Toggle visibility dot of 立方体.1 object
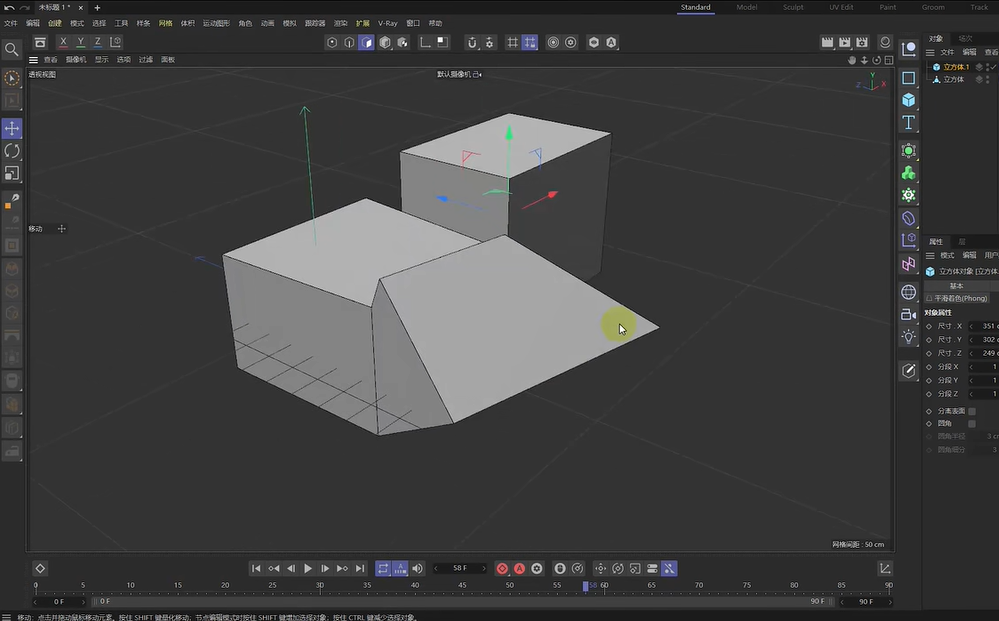999x621 pixels. (x=988, y=65)
